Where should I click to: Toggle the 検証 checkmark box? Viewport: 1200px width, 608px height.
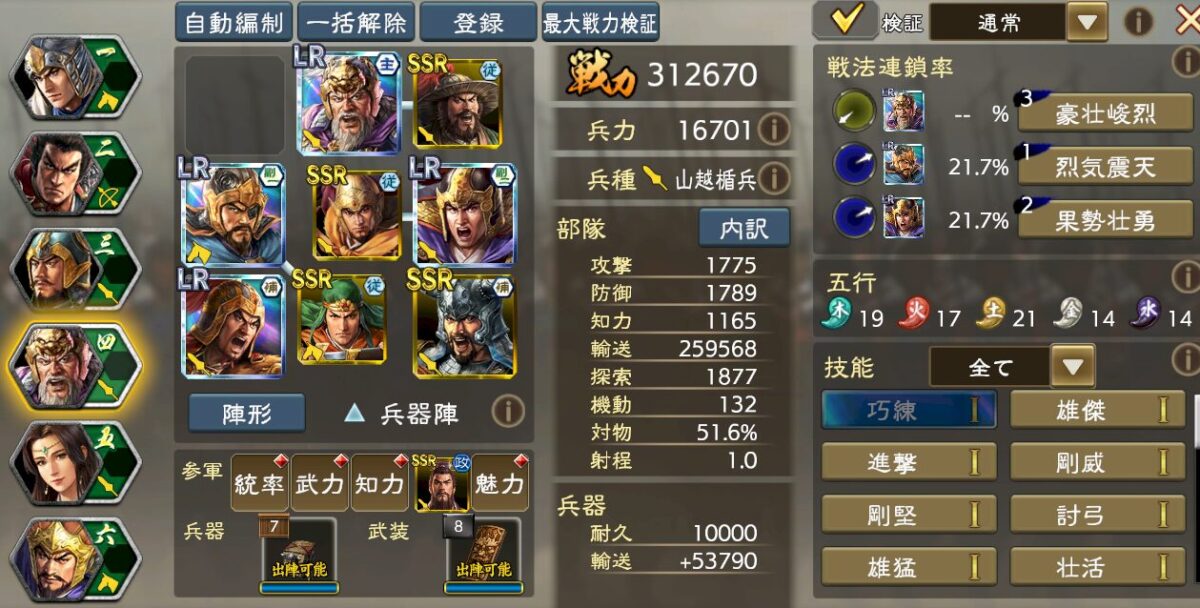click(x=845, y=20)
